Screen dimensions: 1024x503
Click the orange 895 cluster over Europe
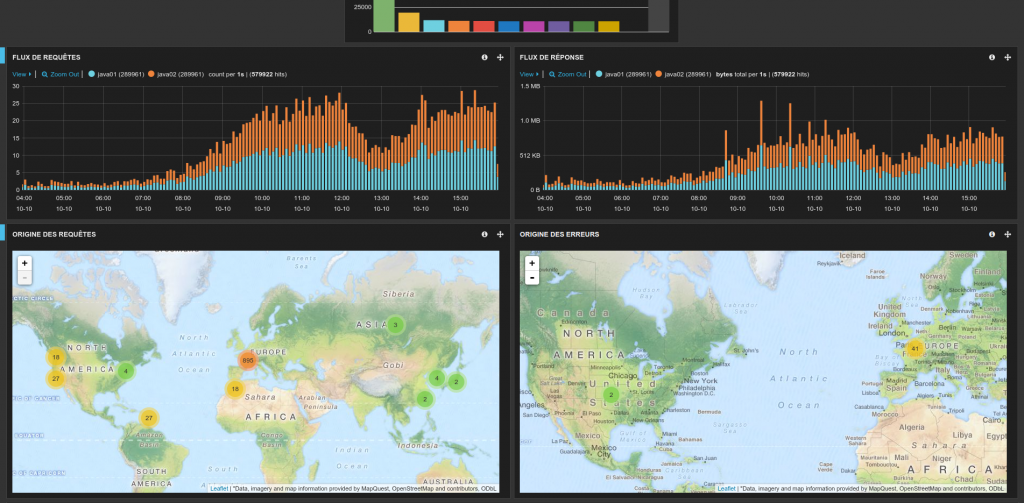(x=247, y=361)
